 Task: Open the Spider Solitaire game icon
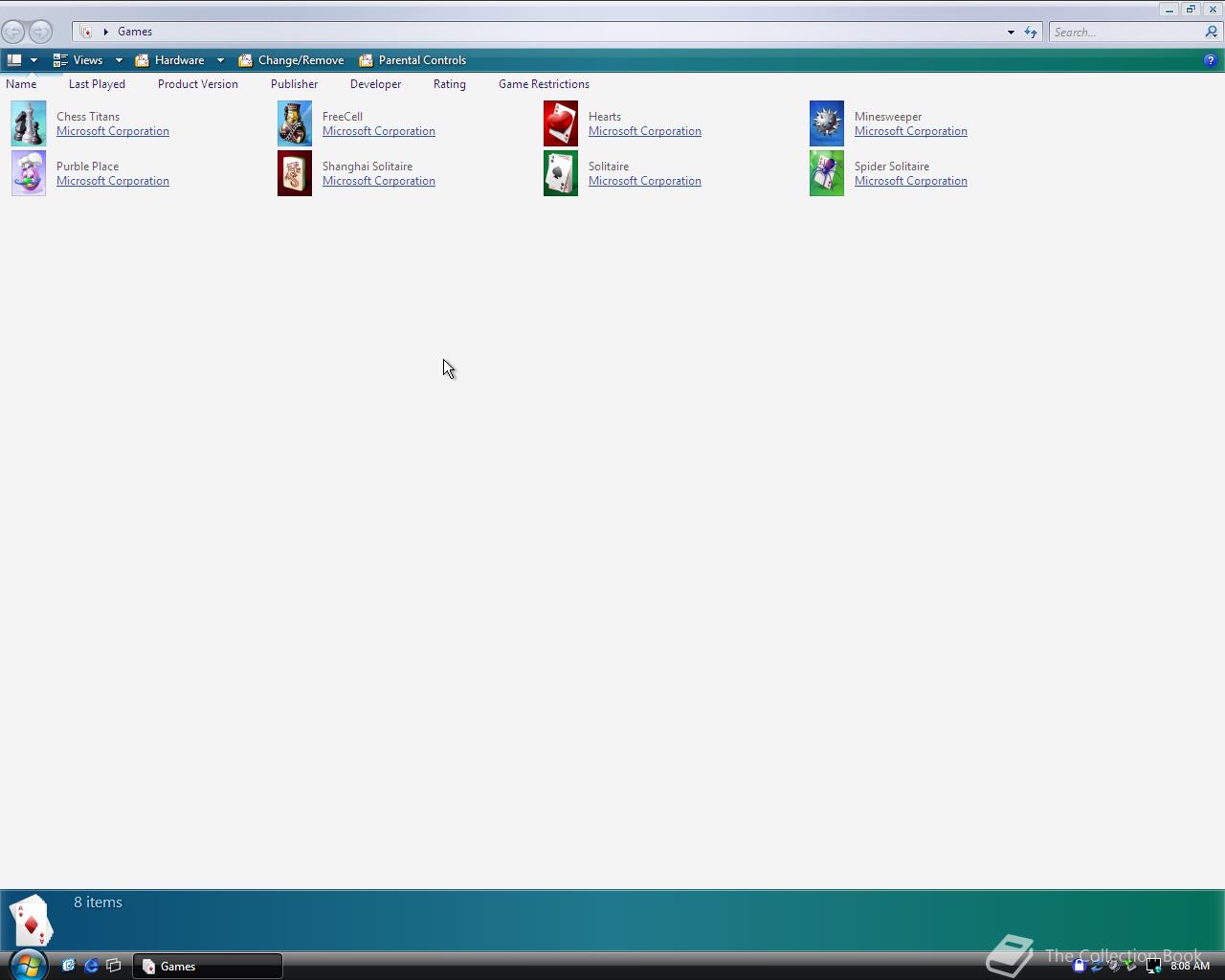click(x=827, y=173)
